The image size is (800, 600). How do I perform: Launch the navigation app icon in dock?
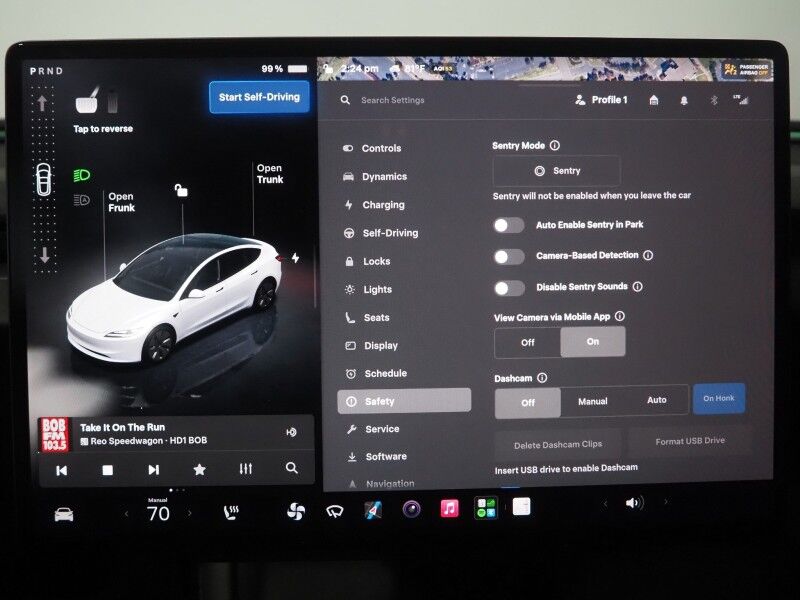[373, 510]
